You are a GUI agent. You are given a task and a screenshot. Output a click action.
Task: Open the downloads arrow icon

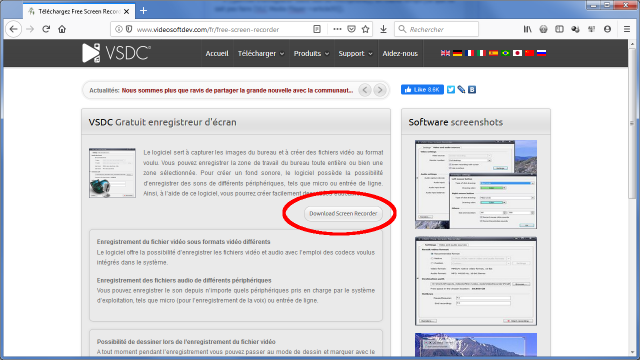click(383, 29)
